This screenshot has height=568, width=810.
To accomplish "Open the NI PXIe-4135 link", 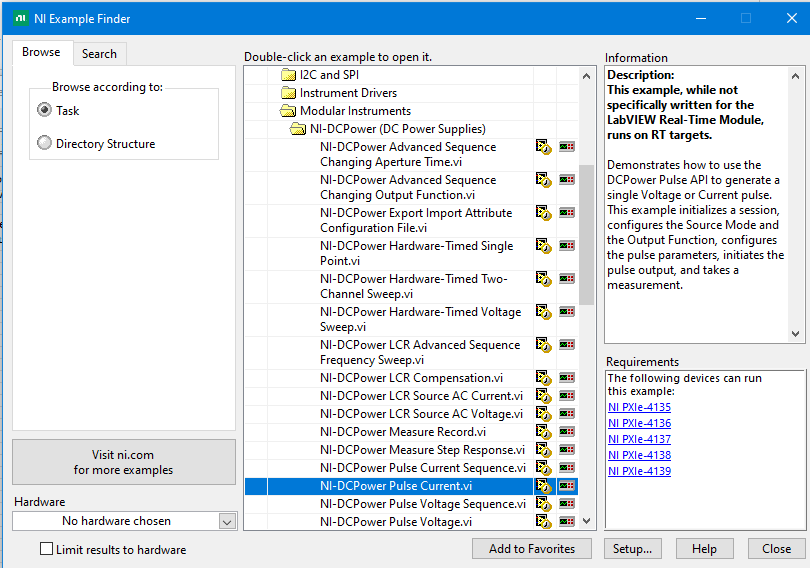I will pos(640,407).
